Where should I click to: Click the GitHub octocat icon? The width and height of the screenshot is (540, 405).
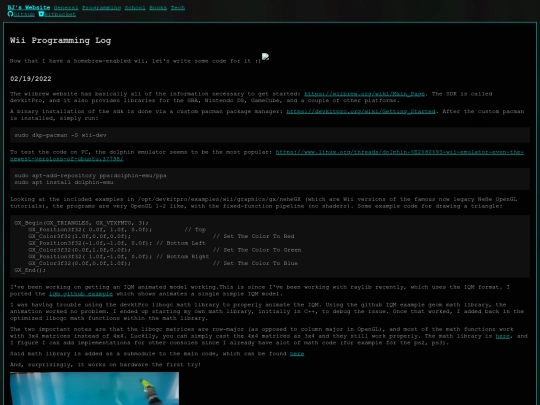pos(10,14)
